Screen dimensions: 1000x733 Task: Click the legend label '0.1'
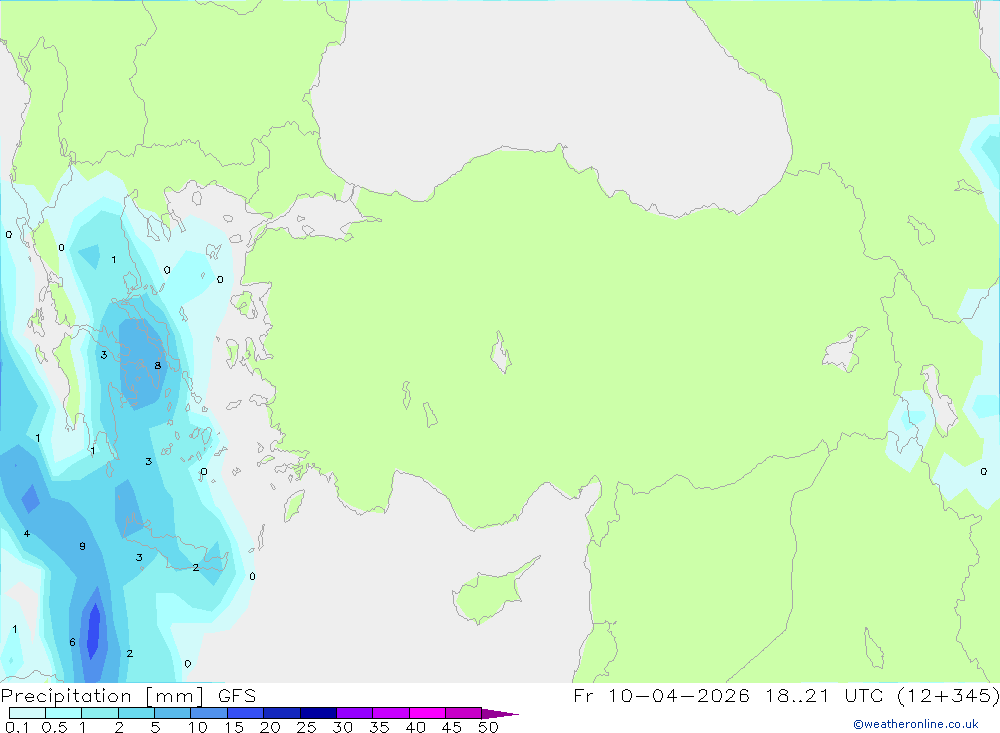17,727
